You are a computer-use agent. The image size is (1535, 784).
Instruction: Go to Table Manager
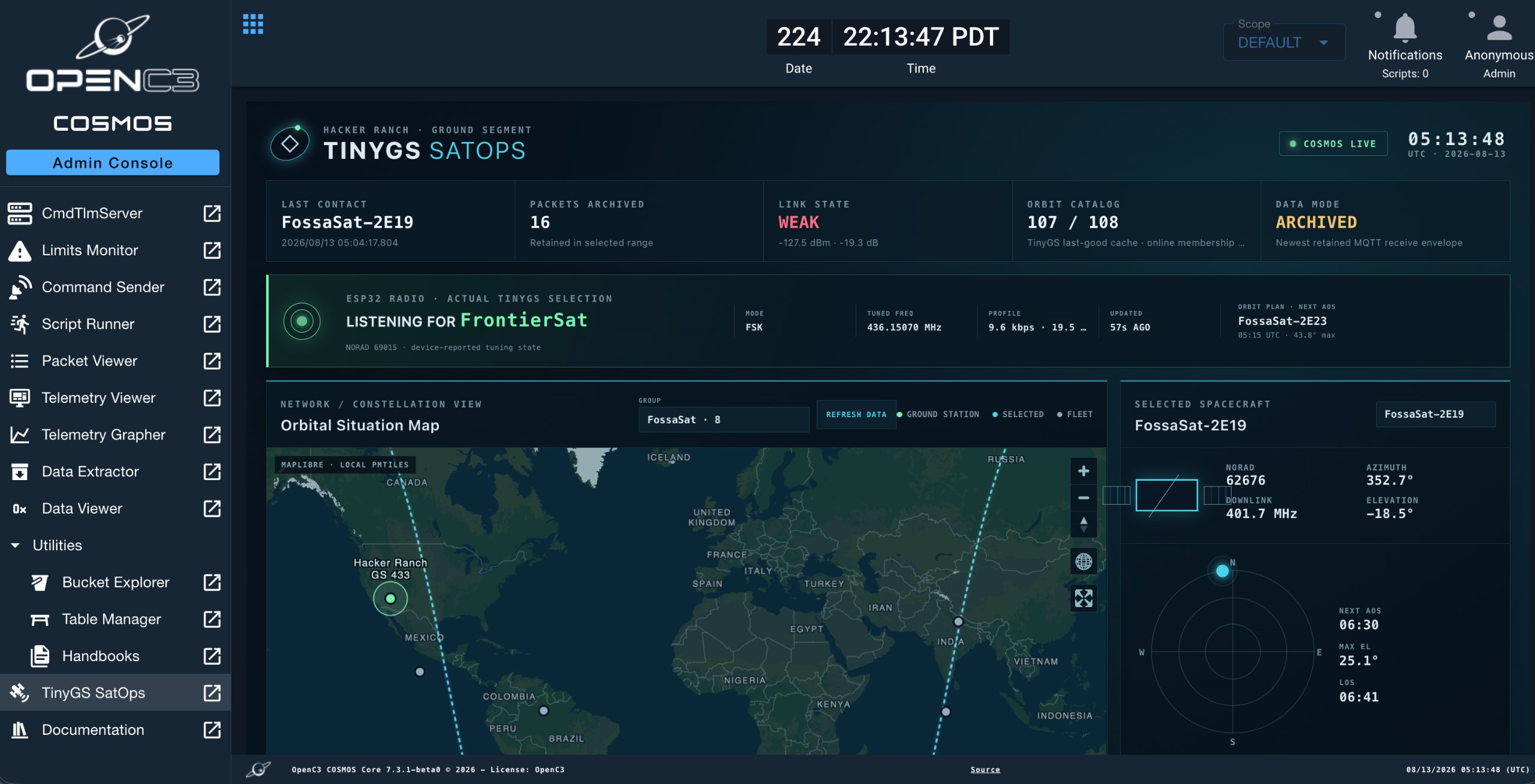(x=112, y=619)
